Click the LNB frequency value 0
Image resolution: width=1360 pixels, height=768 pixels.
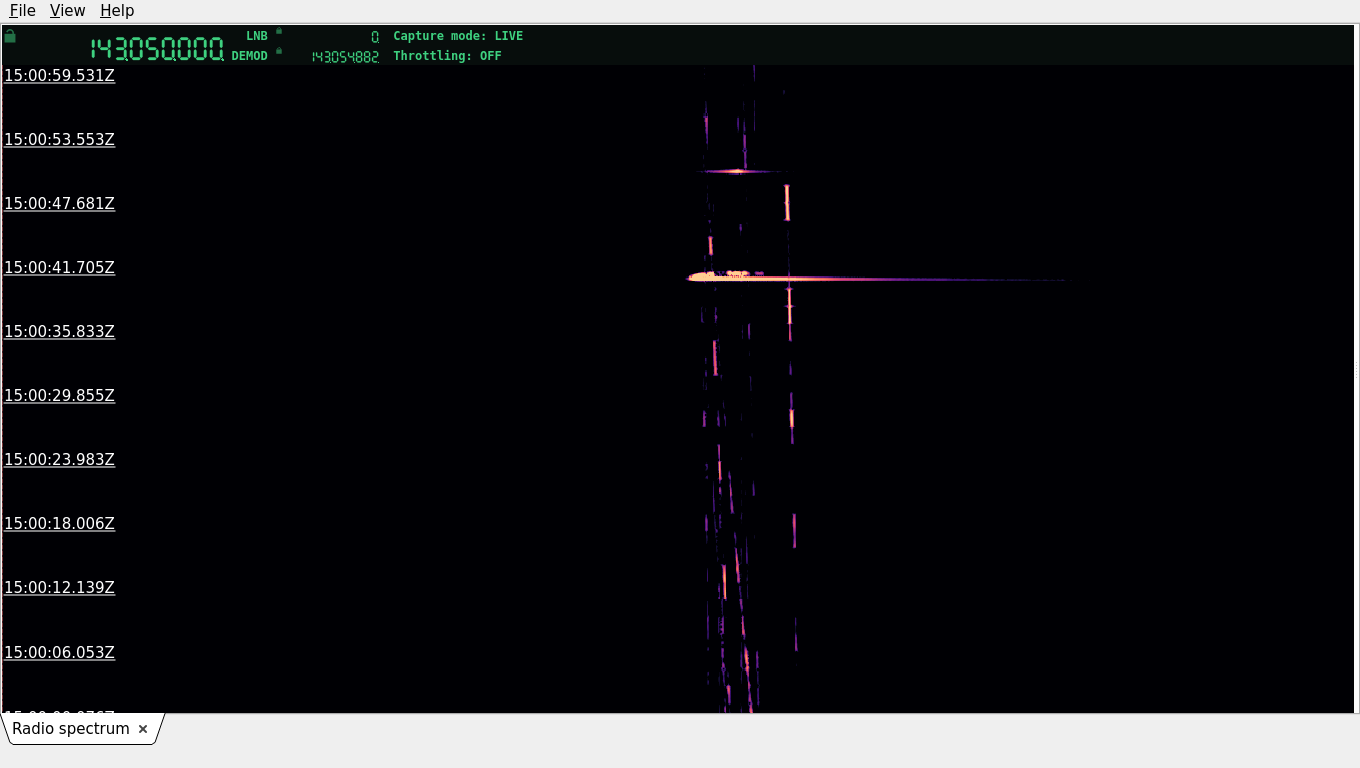tap(375, 36)
